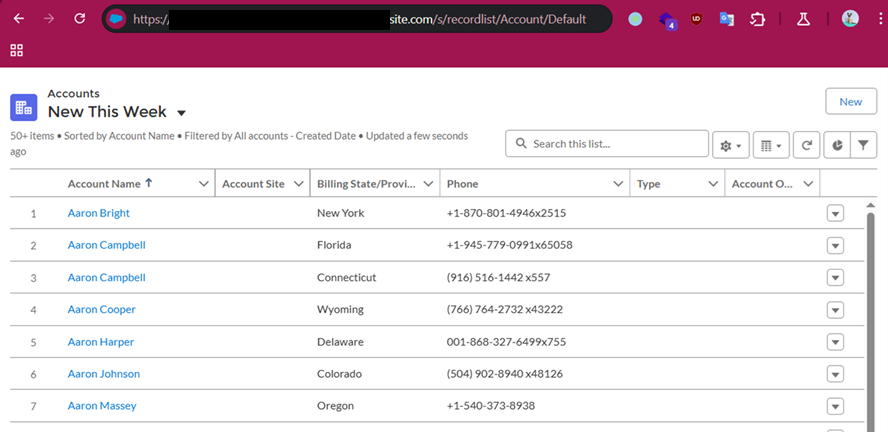Show filters with the funnel icon
The height and width of the screenshot is (432, 888).
pyautogui.click(x=863, y=146)
